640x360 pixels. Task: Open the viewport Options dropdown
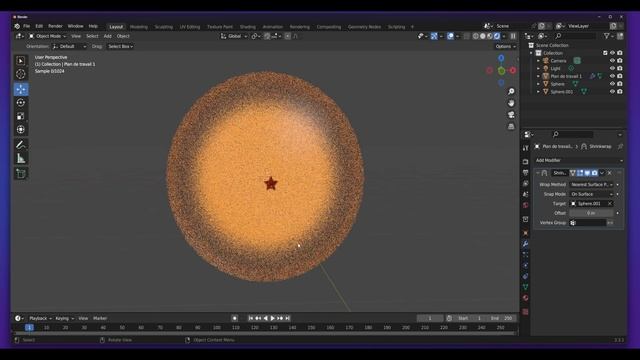pos(505,47)
